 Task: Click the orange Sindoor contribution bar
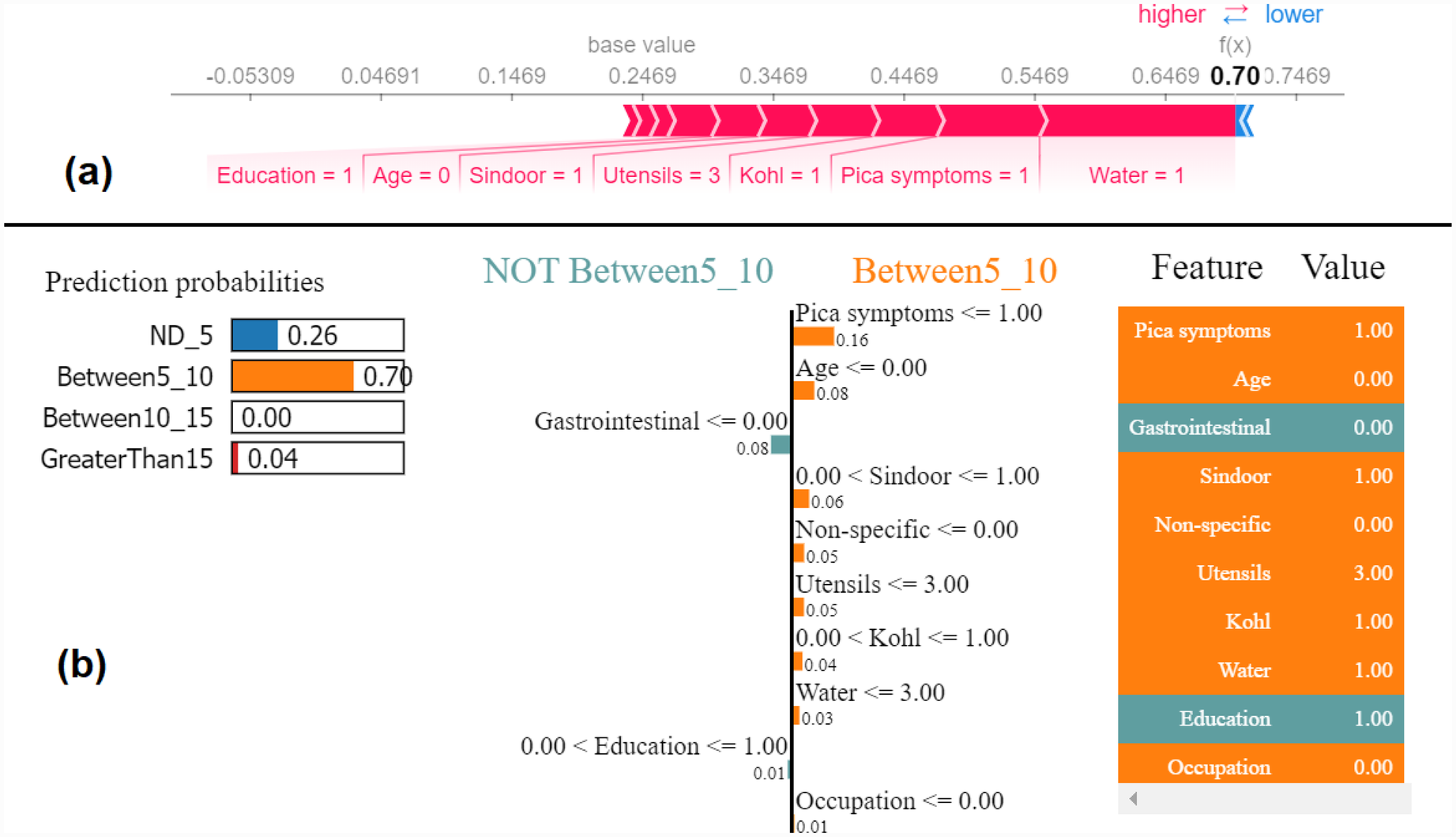802,500
